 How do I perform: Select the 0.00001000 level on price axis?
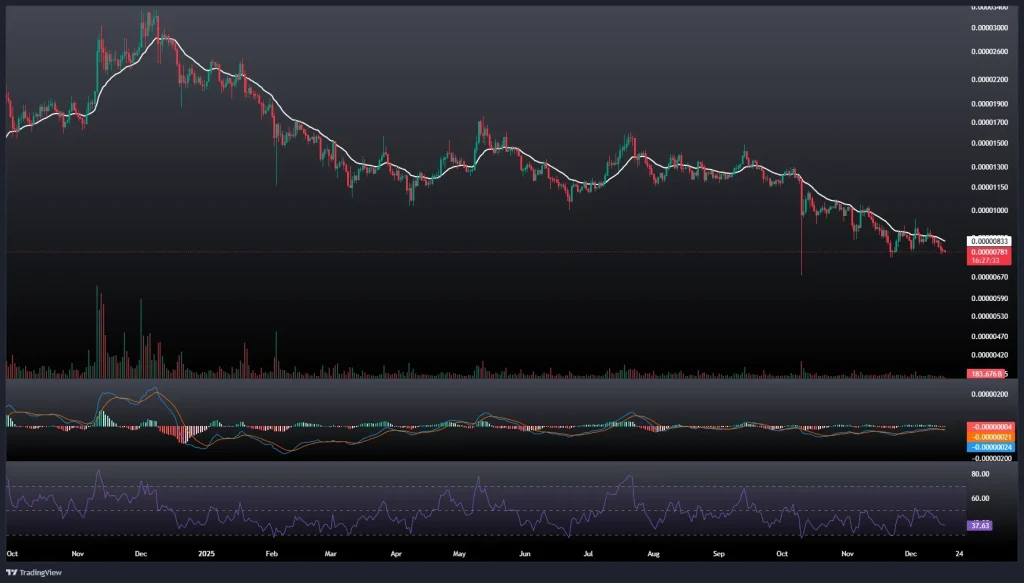988,211
